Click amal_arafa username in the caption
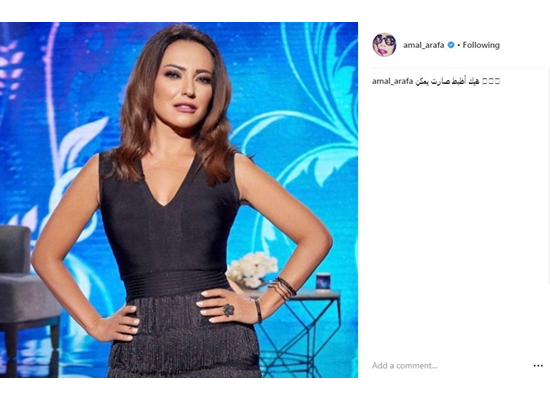The height and width of the screenshot is (400, 550). [x=393, y=81]
